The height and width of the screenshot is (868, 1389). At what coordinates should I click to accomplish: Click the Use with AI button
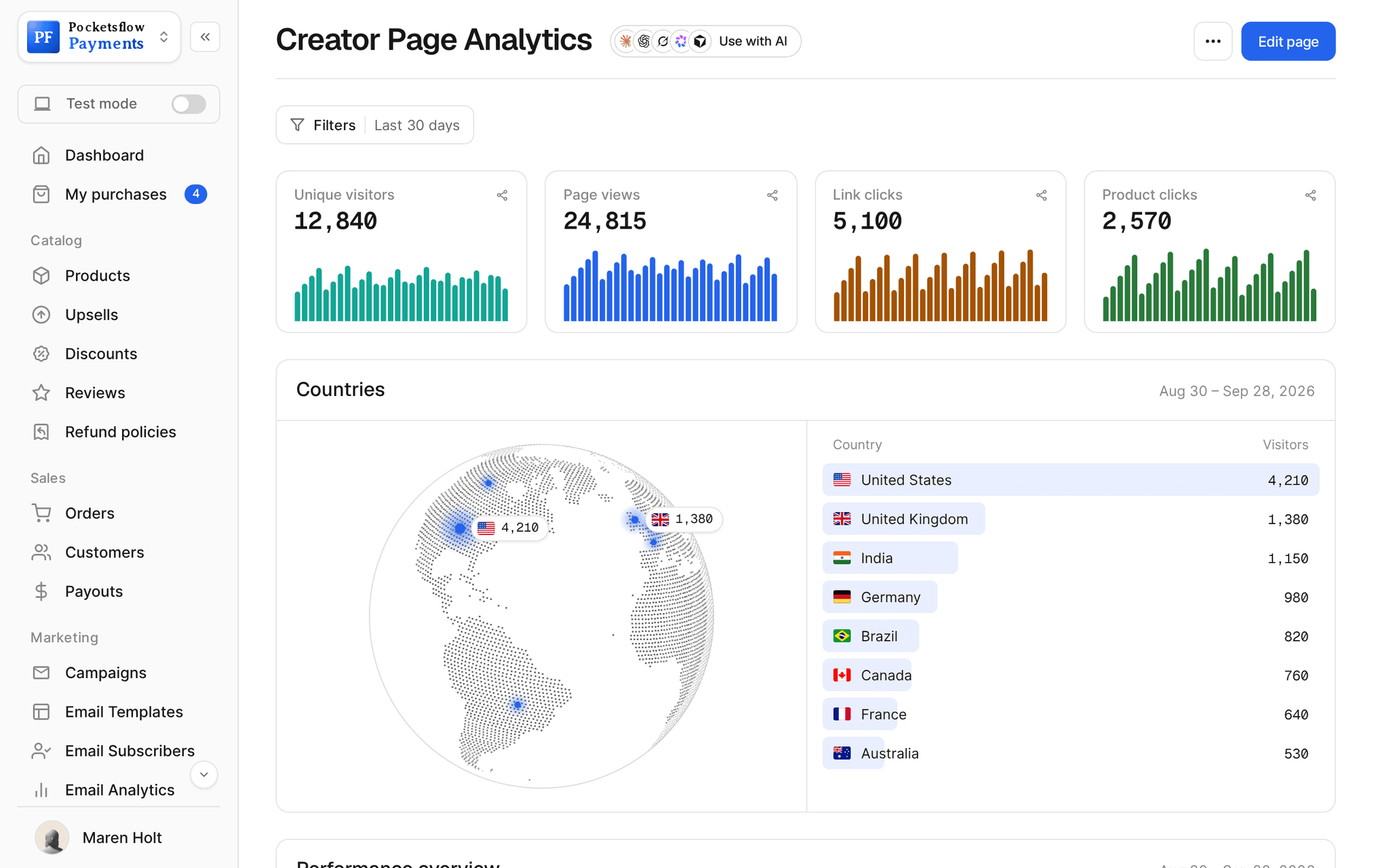(x=705, y=41)
